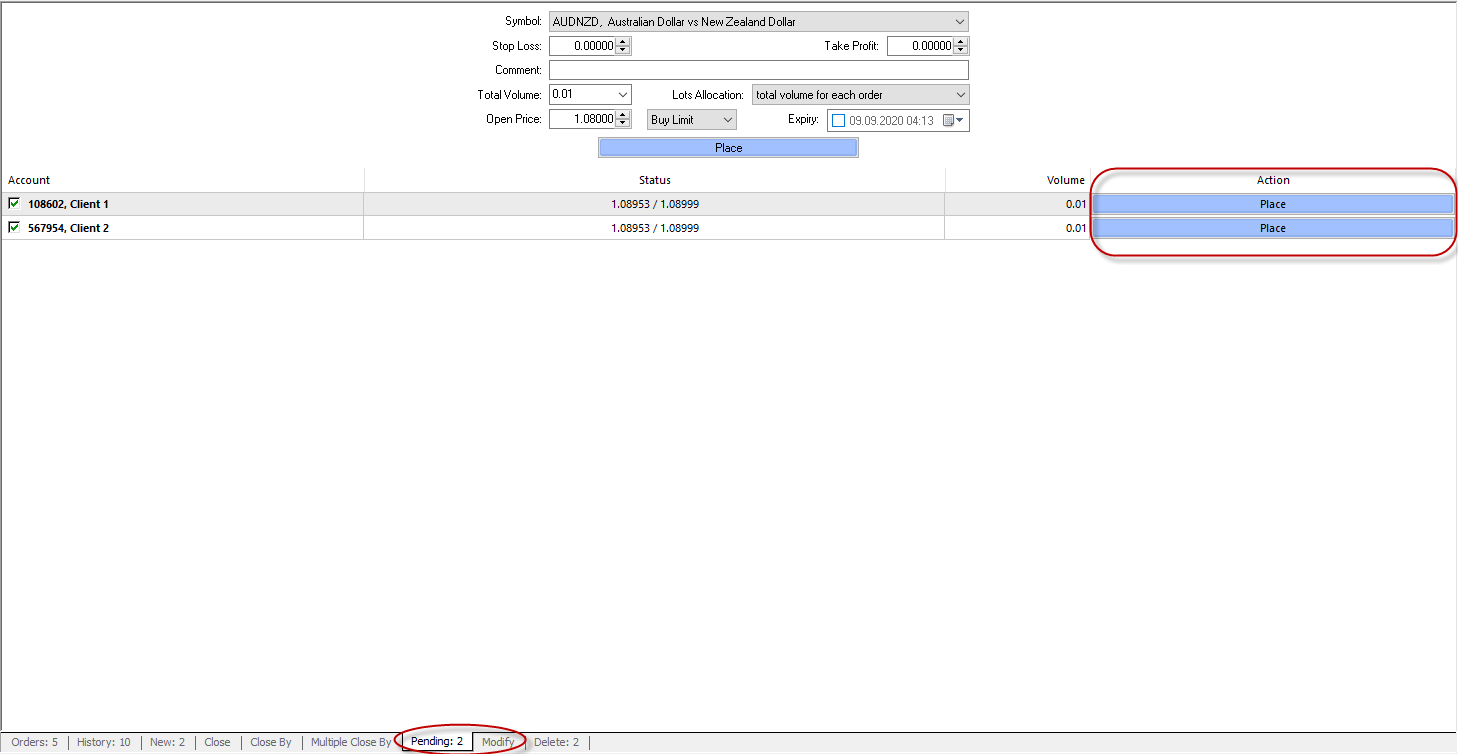Increase Stop Loss with up arrow

[623, 42]
